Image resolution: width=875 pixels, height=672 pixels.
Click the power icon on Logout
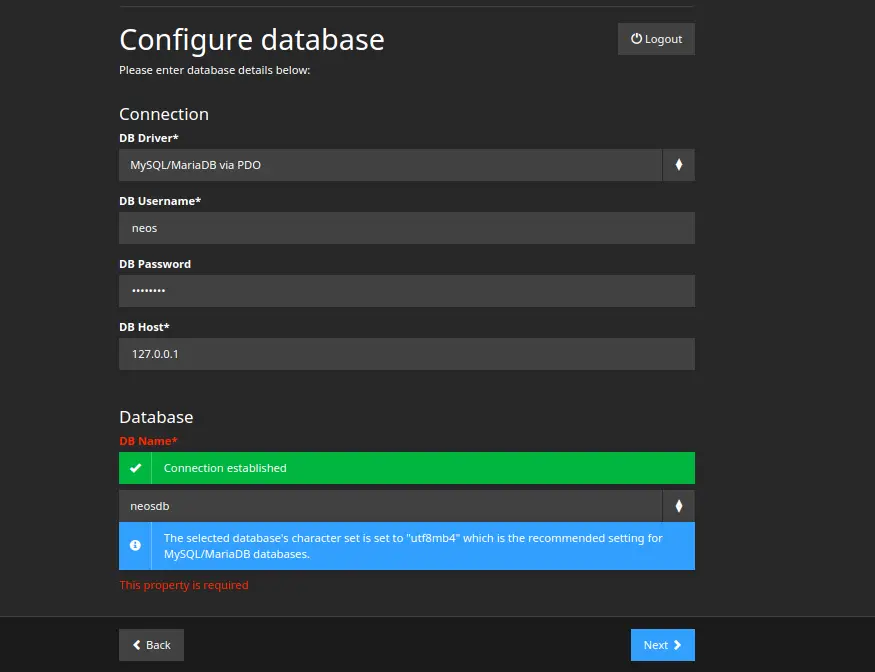tap(635, 39)
